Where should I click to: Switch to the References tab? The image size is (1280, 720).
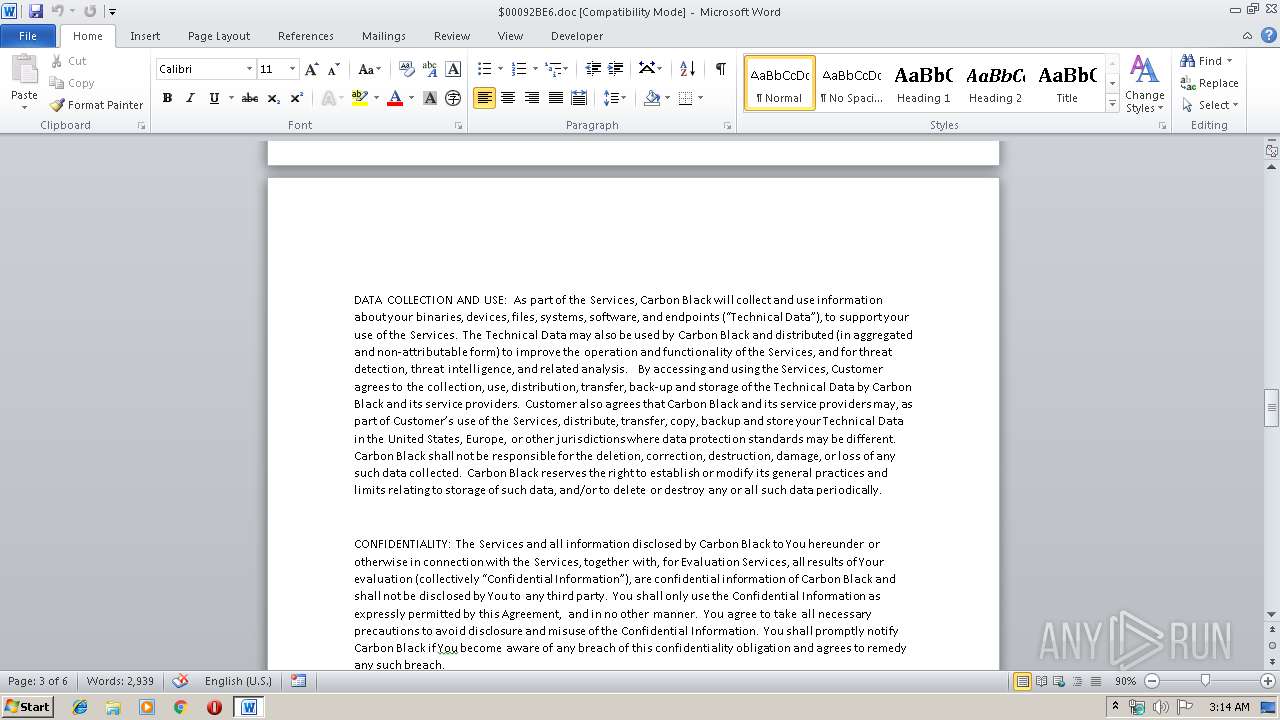point(306,36)
